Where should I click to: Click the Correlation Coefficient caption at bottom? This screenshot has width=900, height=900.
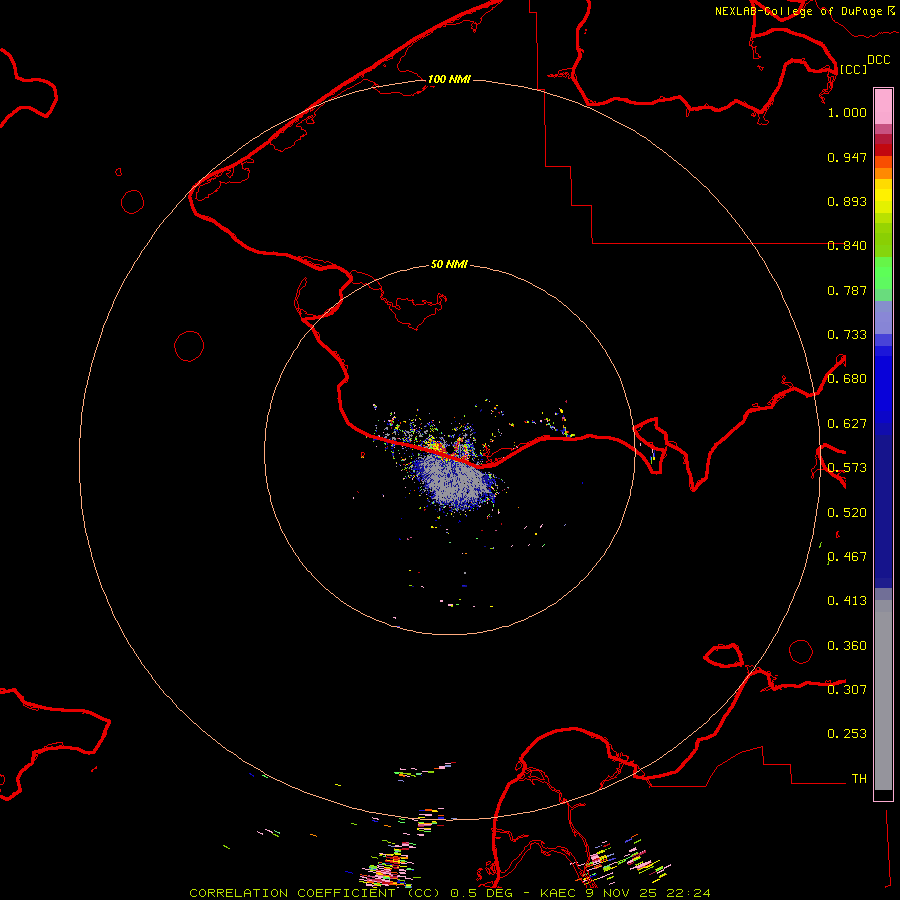449,893
